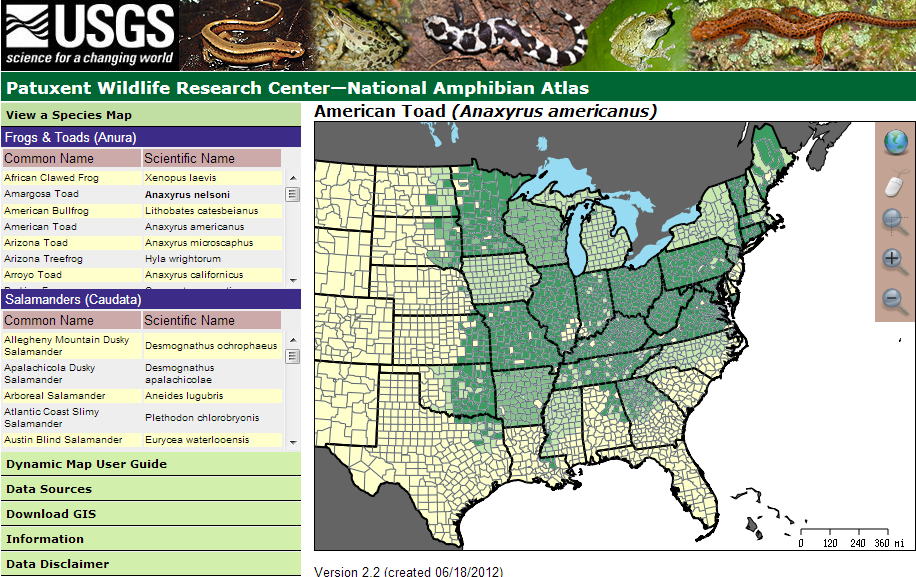Open the Data Disclaimer section
916x577 pixels.
tap(151, 564)
